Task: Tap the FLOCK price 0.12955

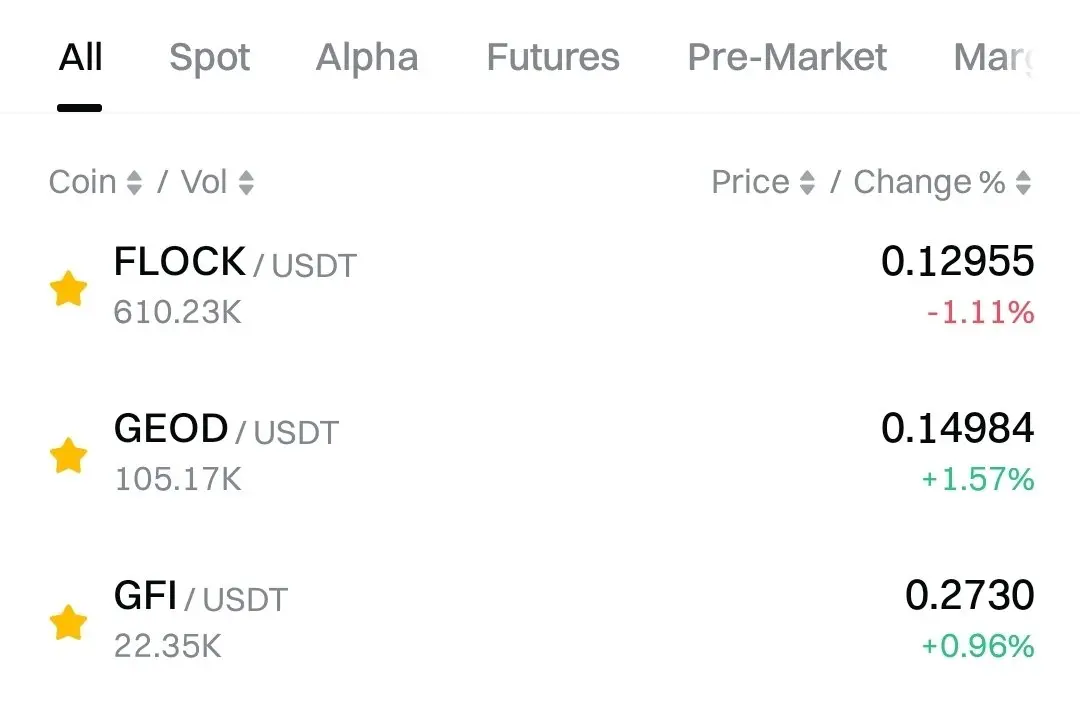Action: (x=957, y=262)
